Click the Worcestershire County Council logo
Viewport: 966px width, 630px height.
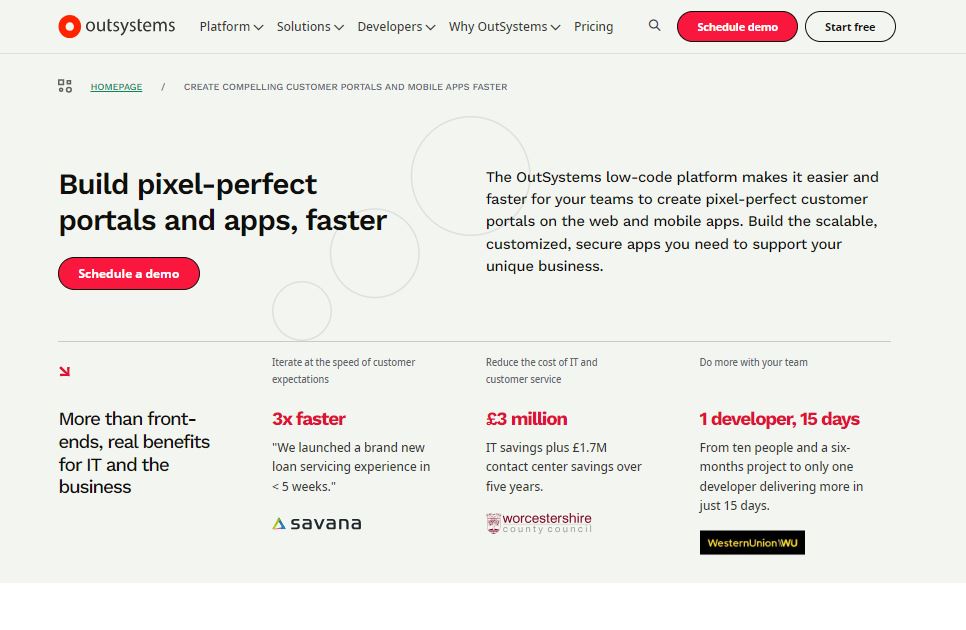click(539, 523)
